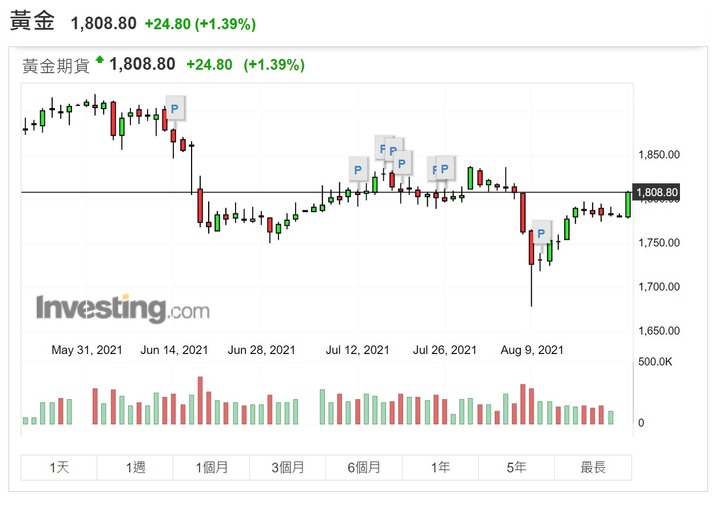720x505 pixels.
Task: Click the last green candlestick on chart
Action: [x=628, y=205]
